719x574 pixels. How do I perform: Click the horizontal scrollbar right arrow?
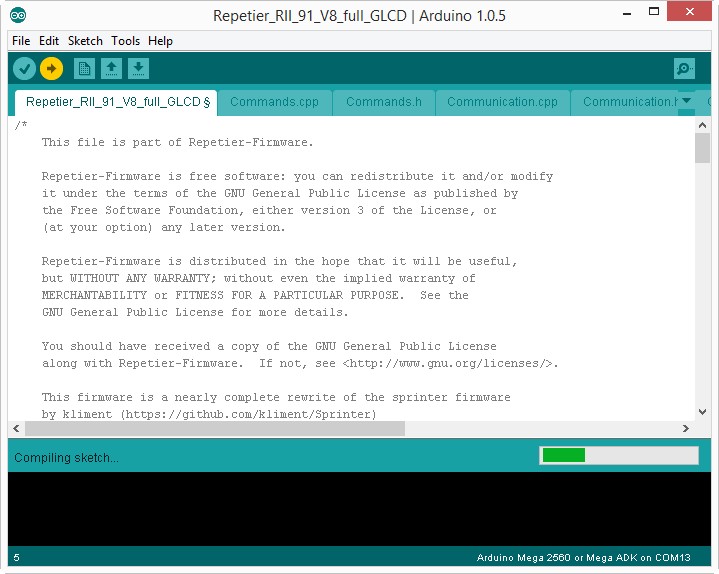pos(686,428)
